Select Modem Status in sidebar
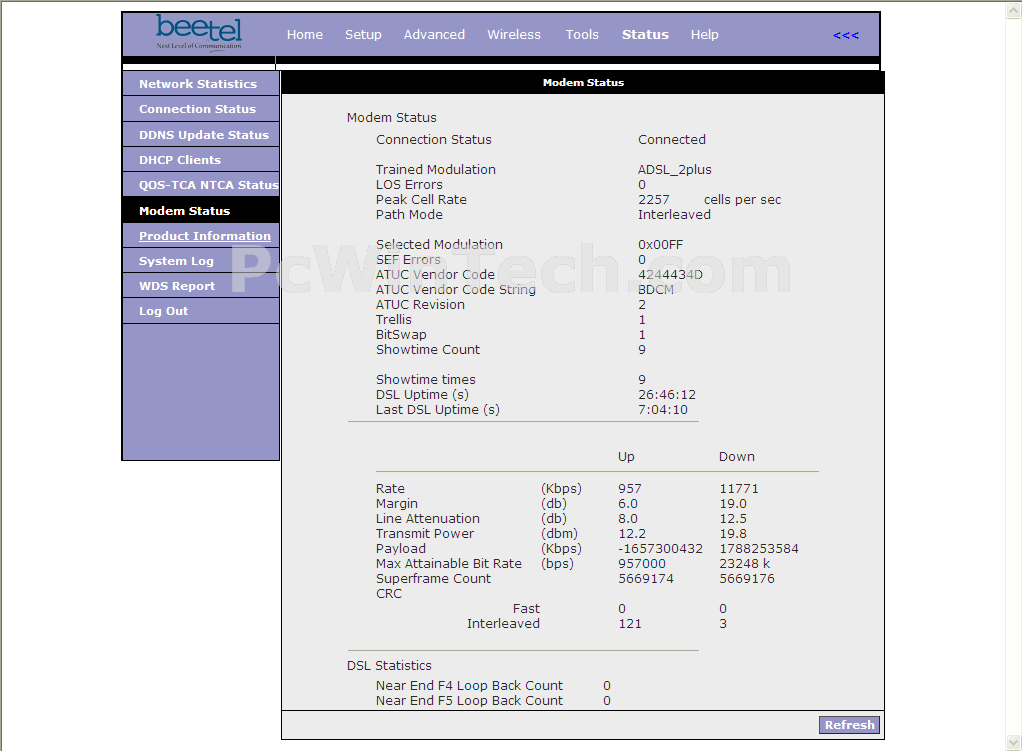 201,211
